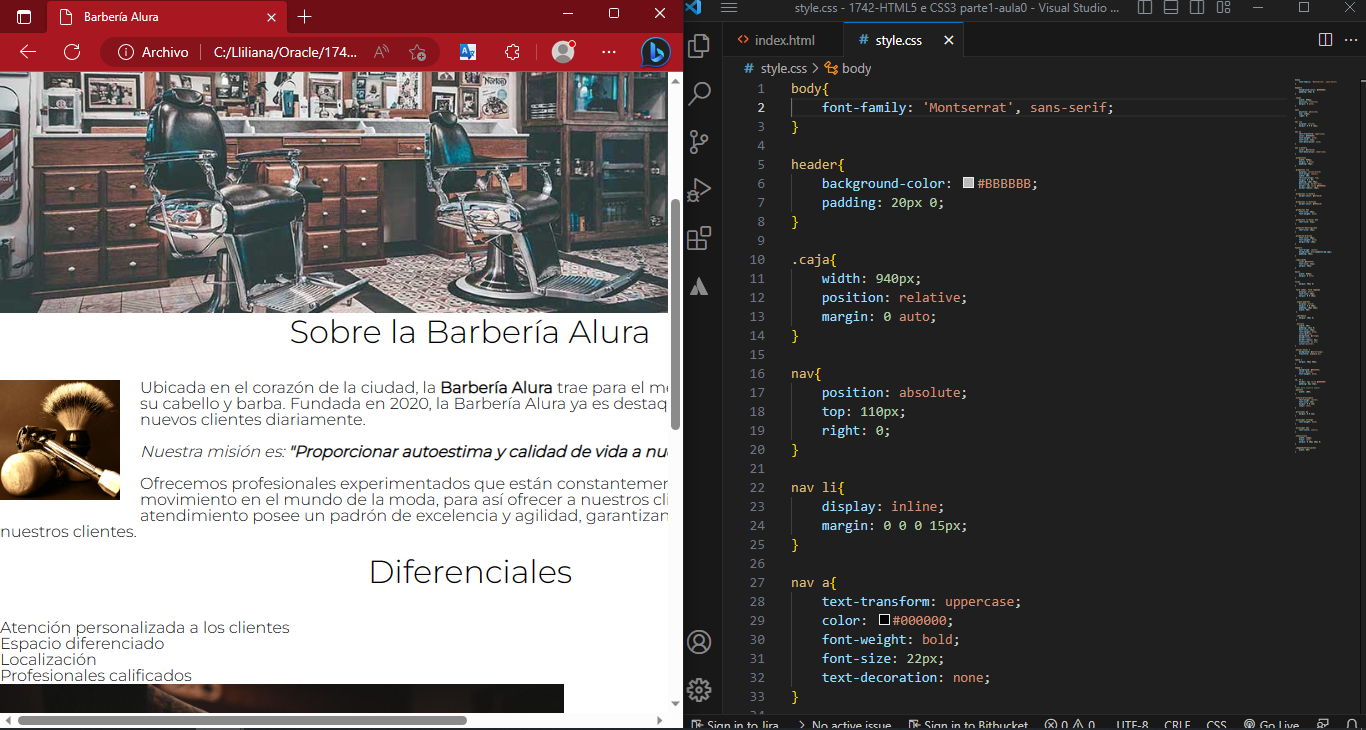The height and width of the screenshot is (730, 1366).
Task: Start Go Live server
Action: pyautogui.click(x=1271, y=724)
